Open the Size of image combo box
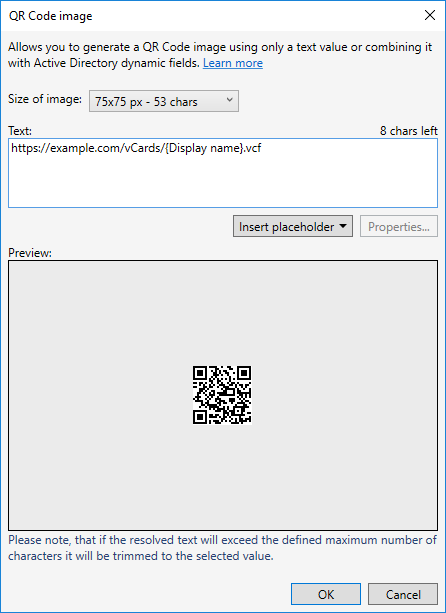The width and height of the screenshot is (446, 613). tap(164, 101)
